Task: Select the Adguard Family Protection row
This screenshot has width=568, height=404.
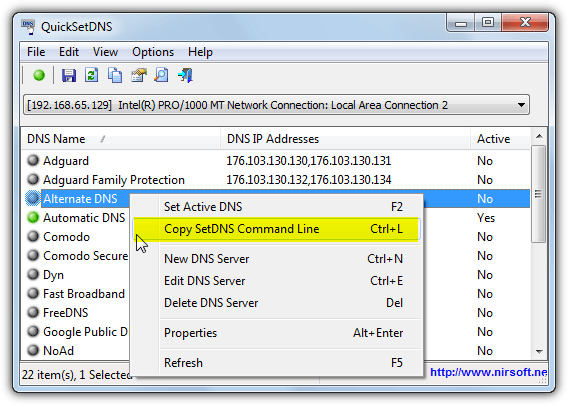Action: click(x=114, y=180)
